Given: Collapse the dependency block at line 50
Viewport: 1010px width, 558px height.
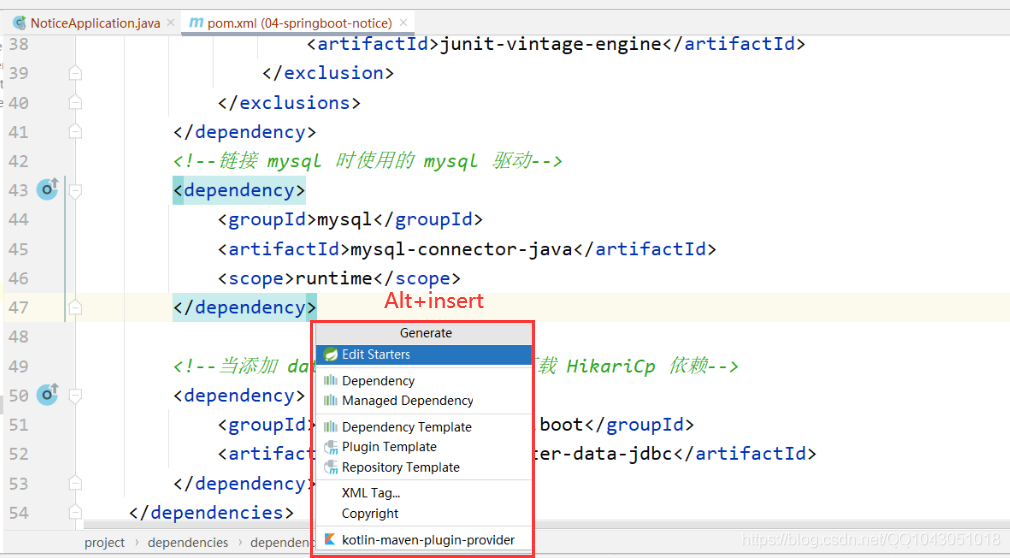Looking at the screenshot, I should (75, 396).
